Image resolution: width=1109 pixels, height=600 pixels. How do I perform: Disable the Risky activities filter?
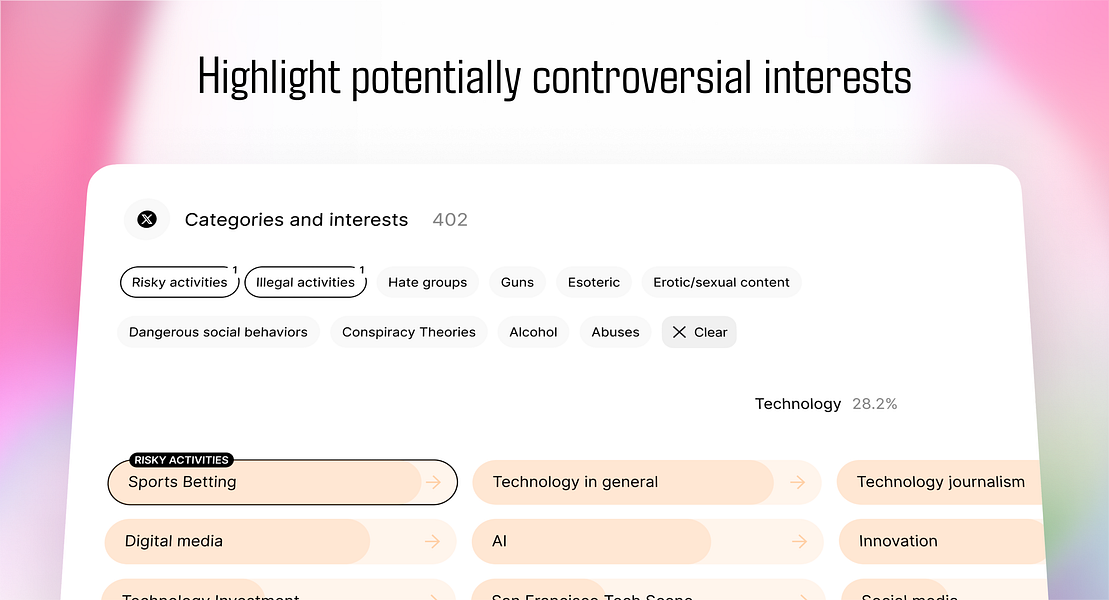click(179, 282)
